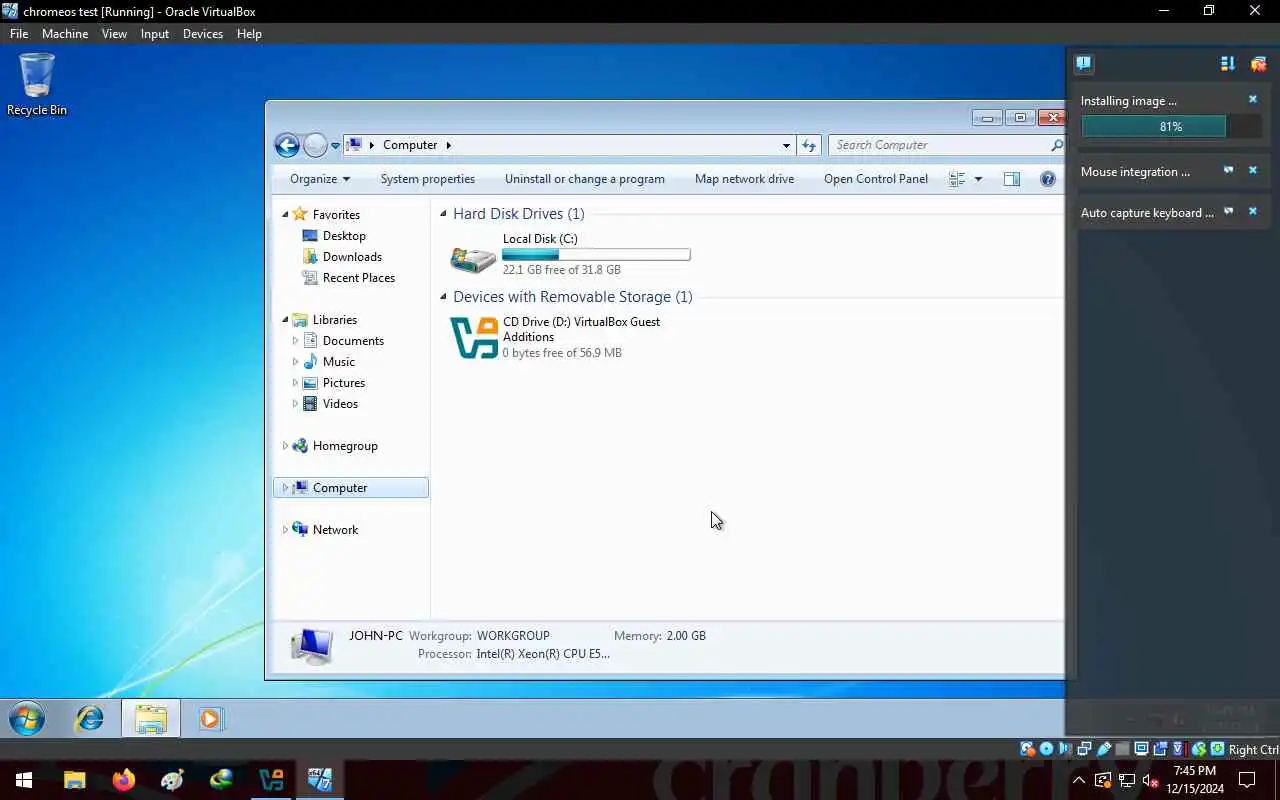Open the Recycle Bin desktop icon

click(x=37, y=85)
